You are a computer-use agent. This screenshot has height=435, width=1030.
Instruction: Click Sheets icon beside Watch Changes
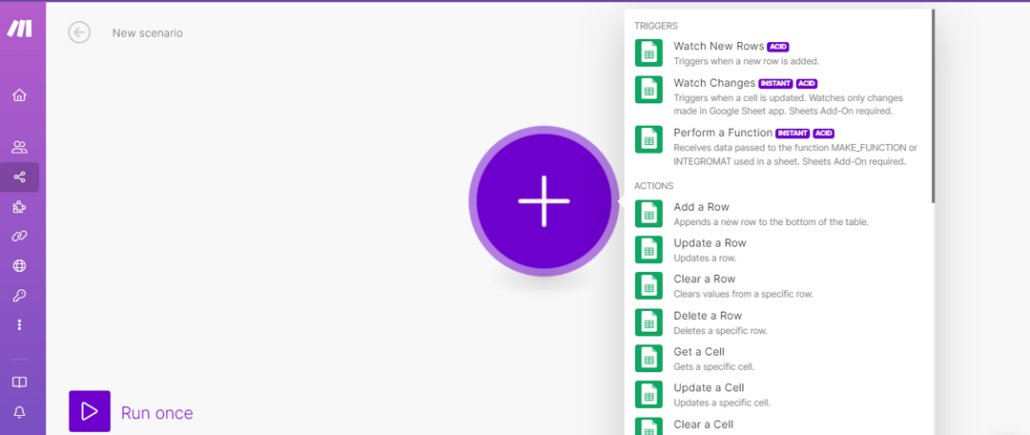point(648,89)
